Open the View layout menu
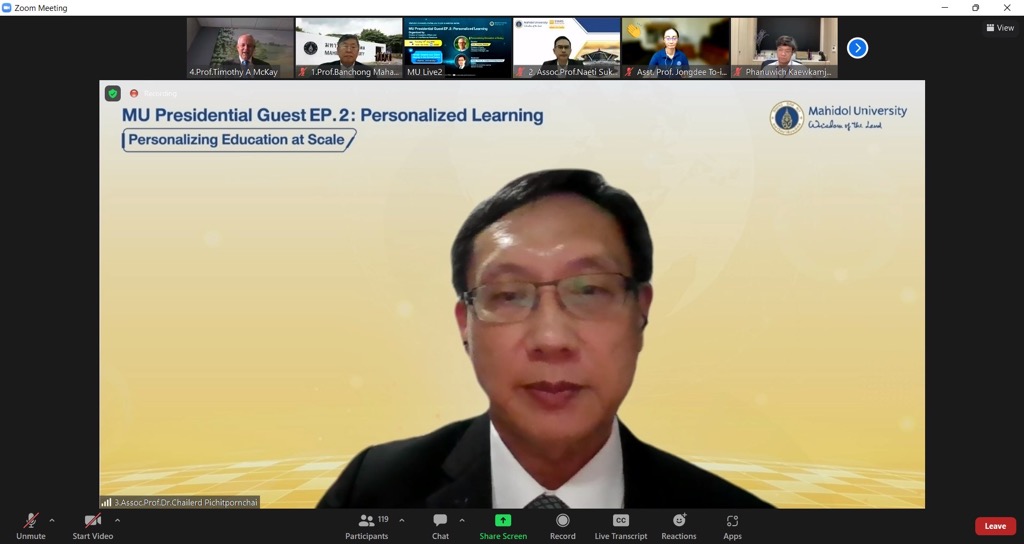Image resolution: width=1024 pixels, height=544 pixels. (x=1000, y=27)
